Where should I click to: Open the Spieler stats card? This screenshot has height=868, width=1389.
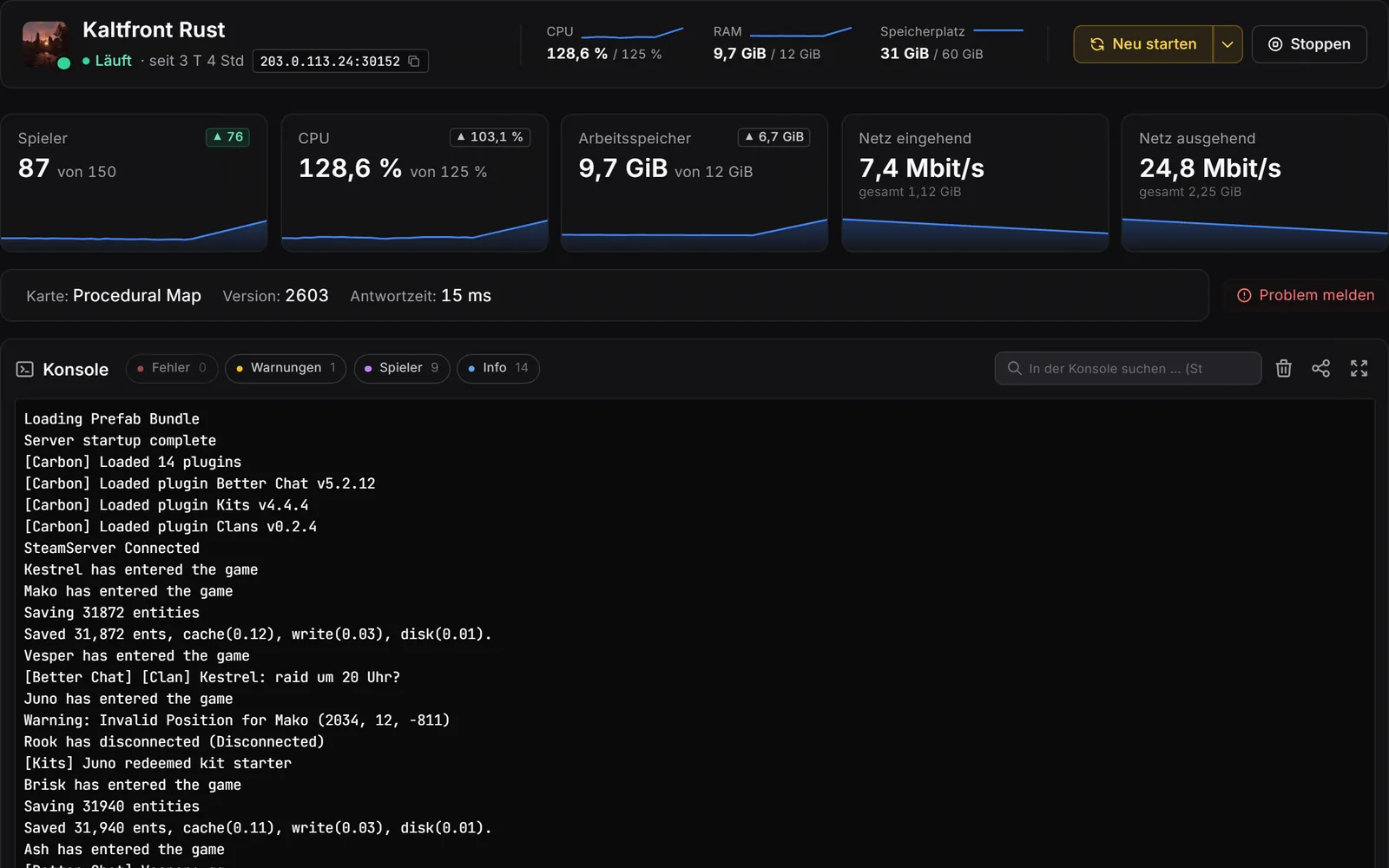pyautogui.click(x=134, y=183)
